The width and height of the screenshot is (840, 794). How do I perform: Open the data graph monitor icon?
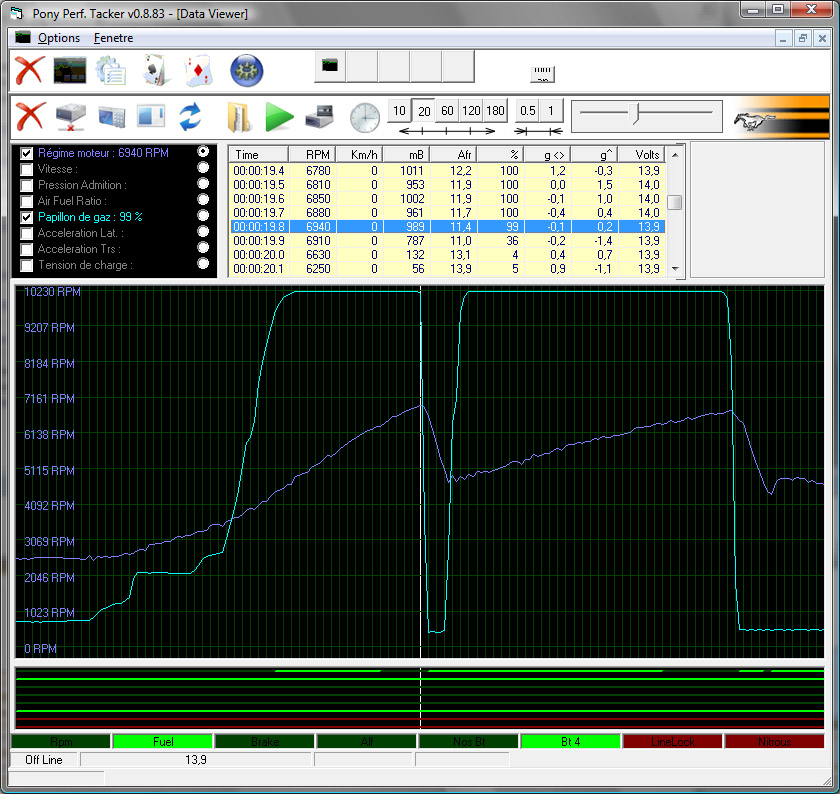coord(70,71)
